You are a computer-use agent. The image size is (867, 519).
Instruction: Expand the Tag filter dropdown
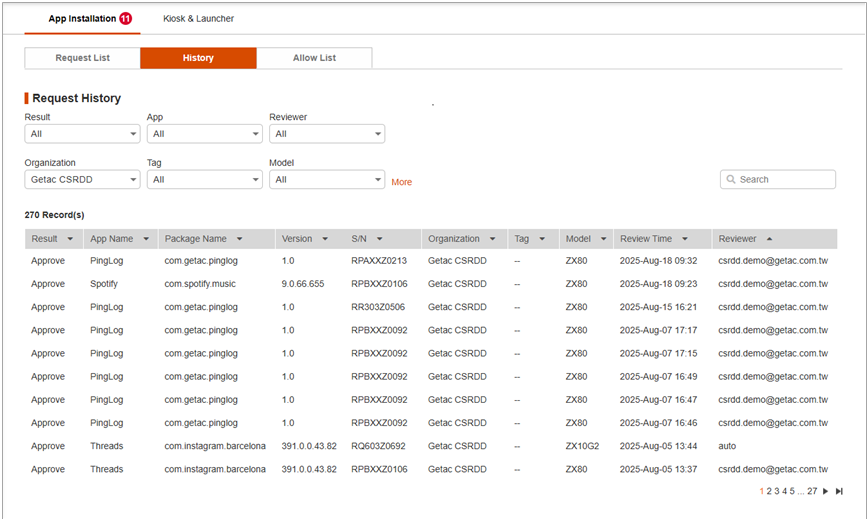pos(204,180)
